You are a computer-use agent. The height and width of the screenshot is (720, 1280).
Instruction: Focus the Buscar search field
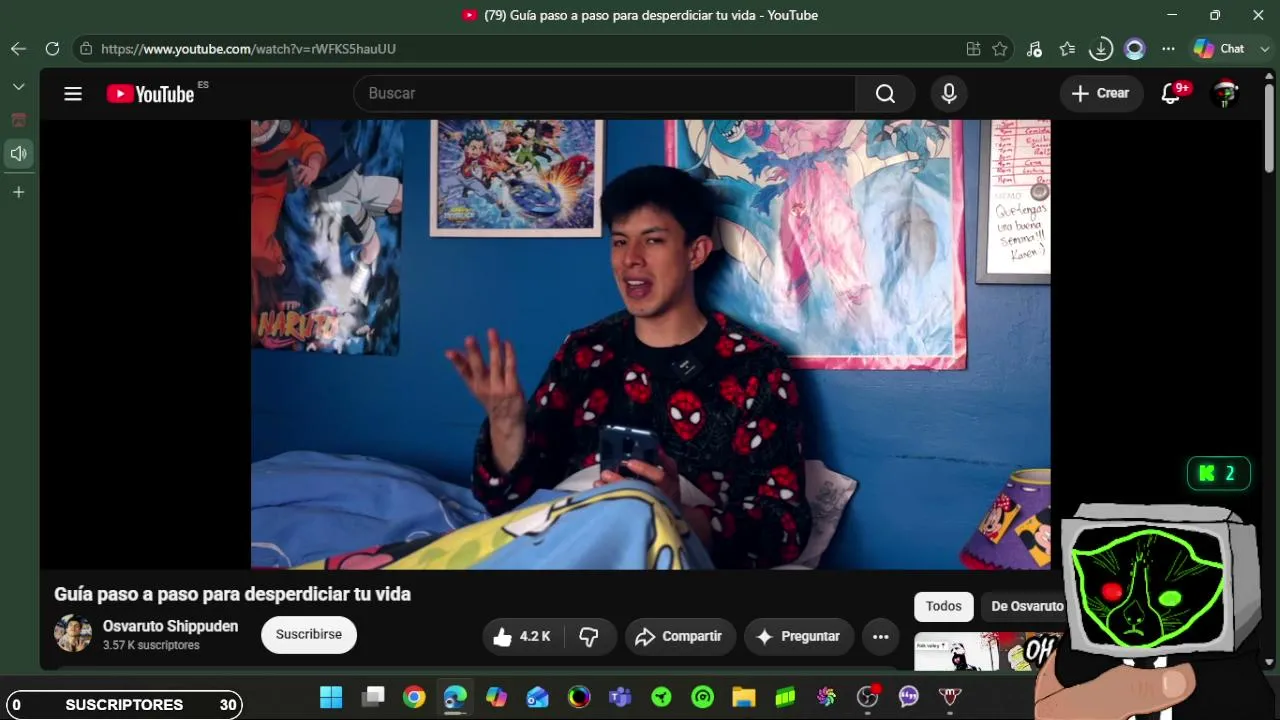605,93
